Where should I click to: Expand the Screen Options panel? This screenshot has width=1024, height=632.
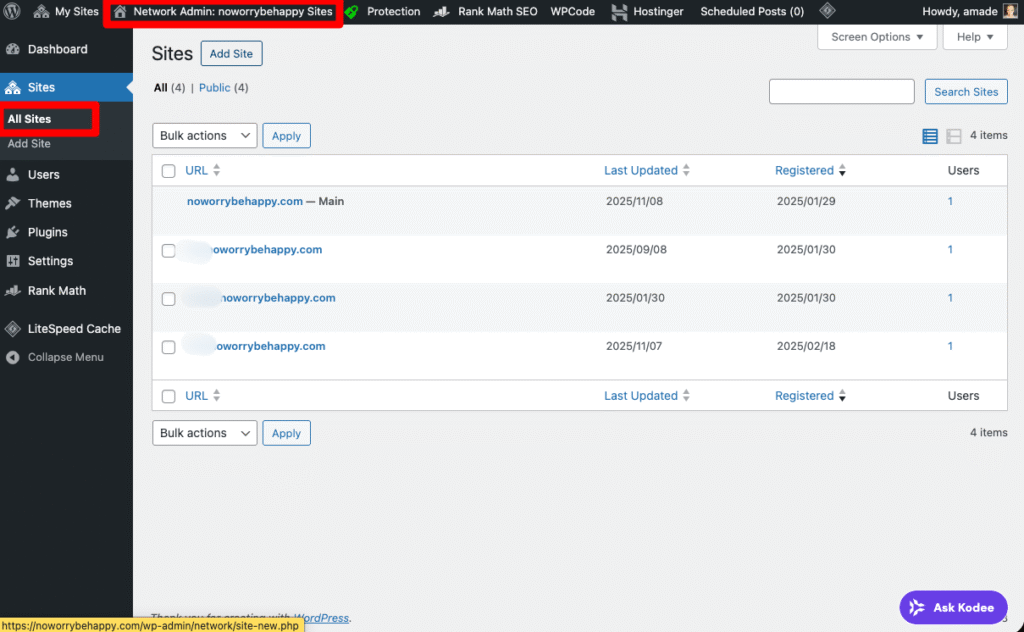pyautogui.click(x=877, y=37)
